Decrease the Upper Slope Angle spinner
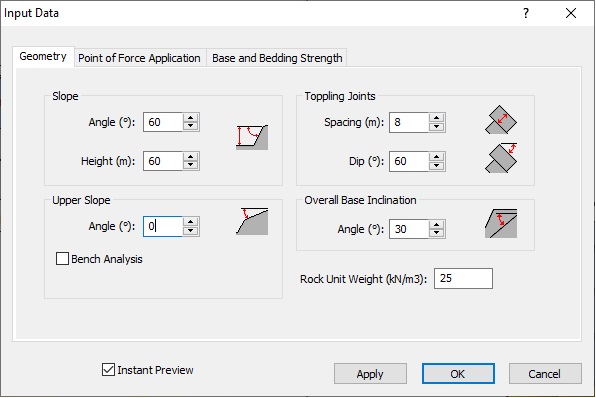Screen dimensions: 596x398 (190, 231)
